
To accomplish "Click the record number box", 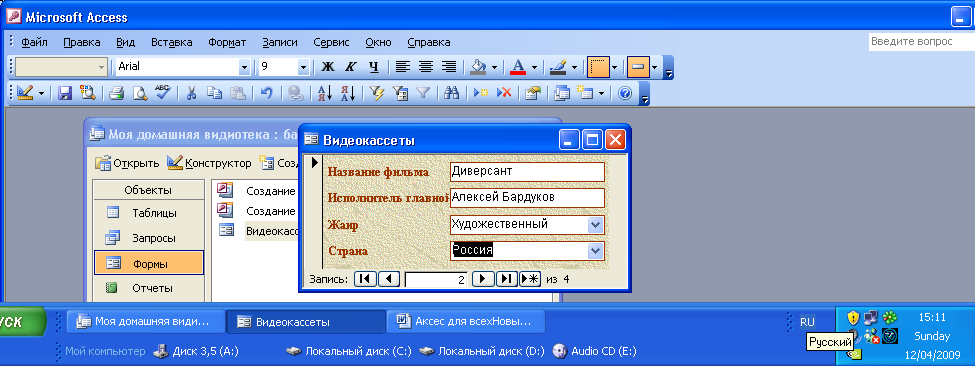I will [436, 280].
